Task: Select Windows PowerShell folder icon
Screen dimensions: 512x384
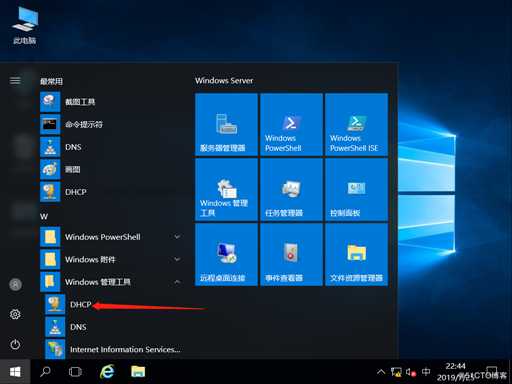Action: click(x=50, y=237)
